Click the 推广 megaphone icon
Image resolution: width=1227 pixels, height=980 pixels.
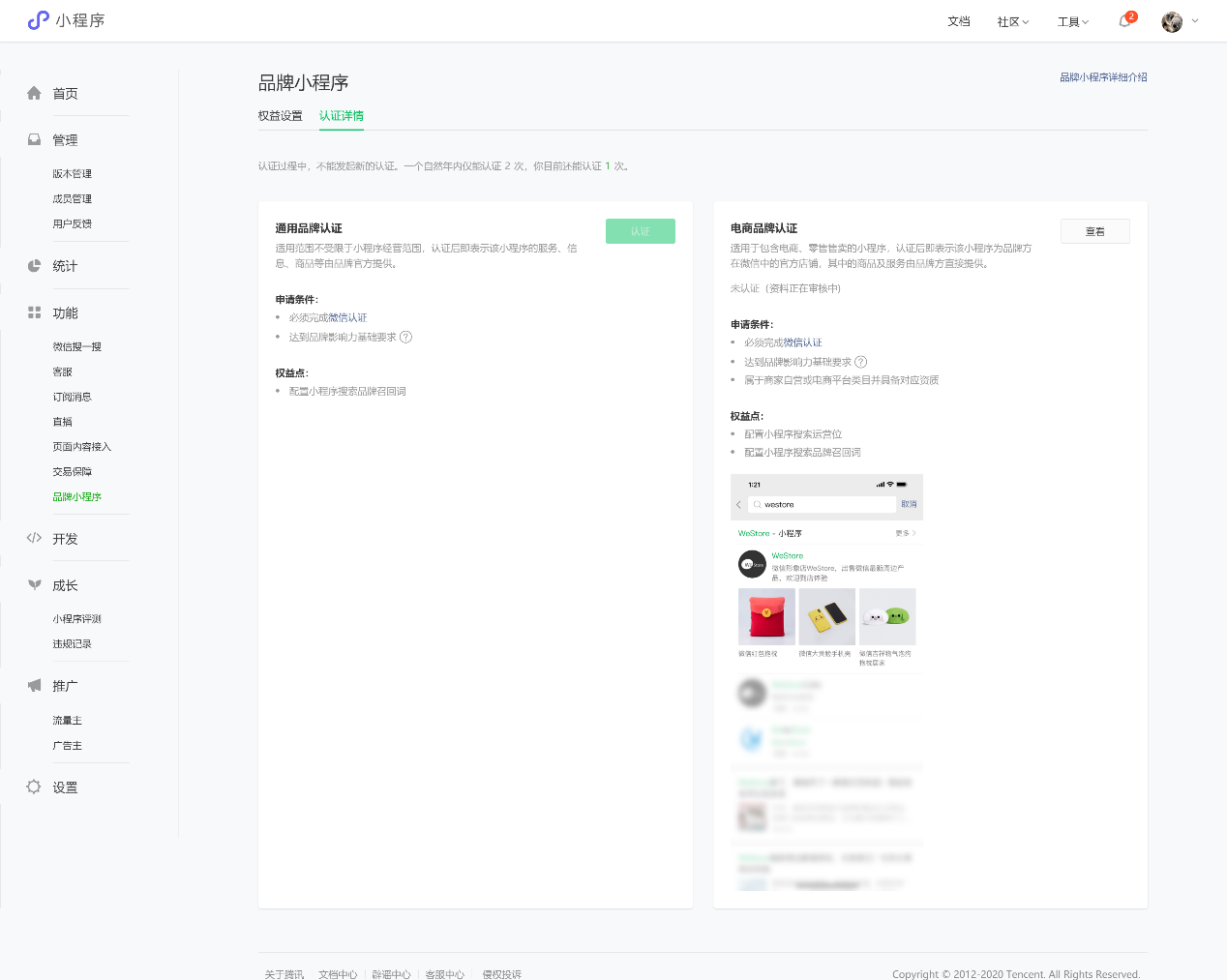coord(34,686)
